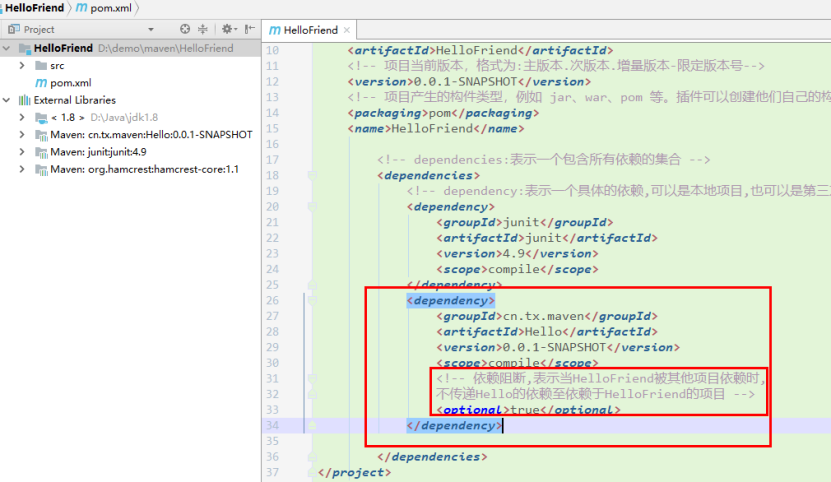Click the collapse all icon in Project panel
Screen dimensions: 831x482
pos(204,30)
